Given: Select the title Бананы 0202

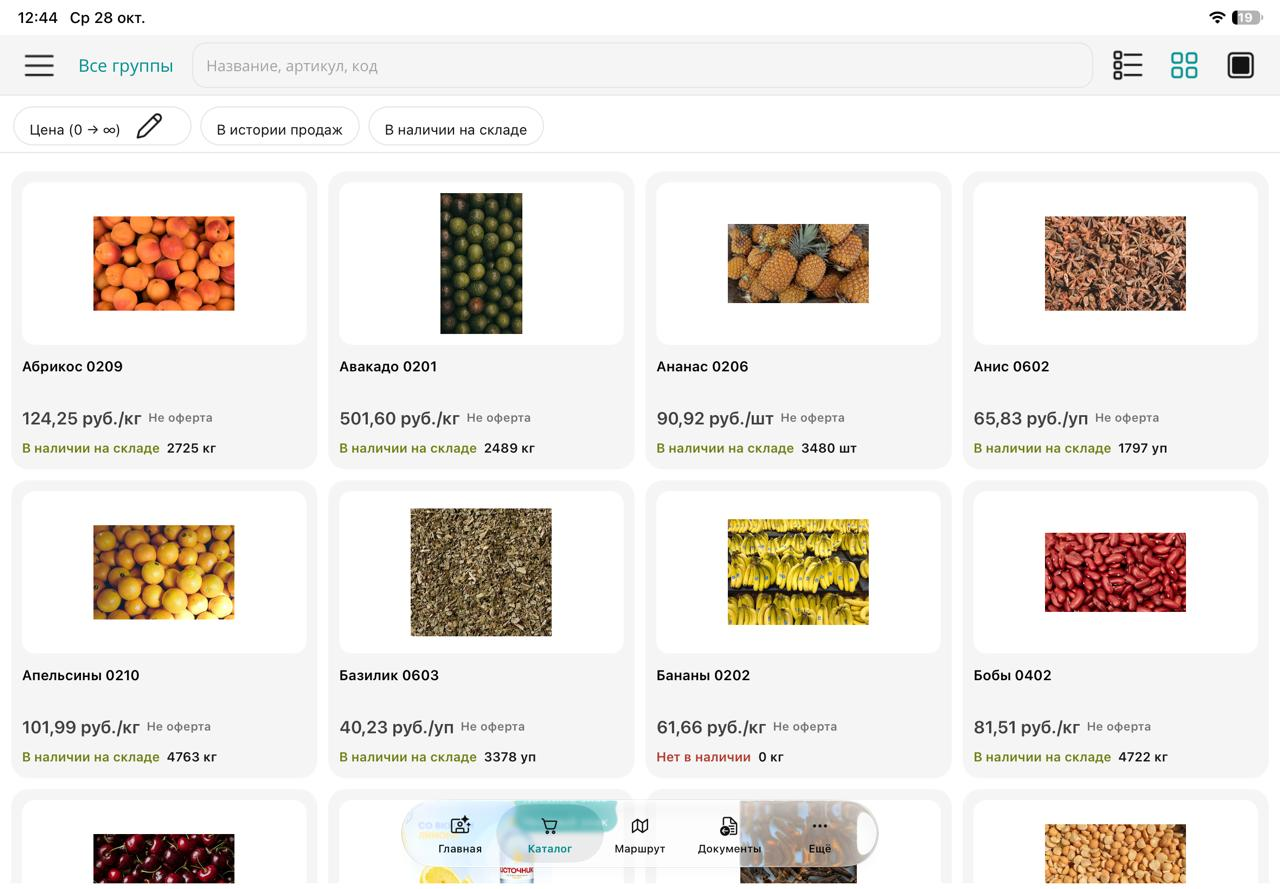Looking at the screenshot, I should coord(703,675).
